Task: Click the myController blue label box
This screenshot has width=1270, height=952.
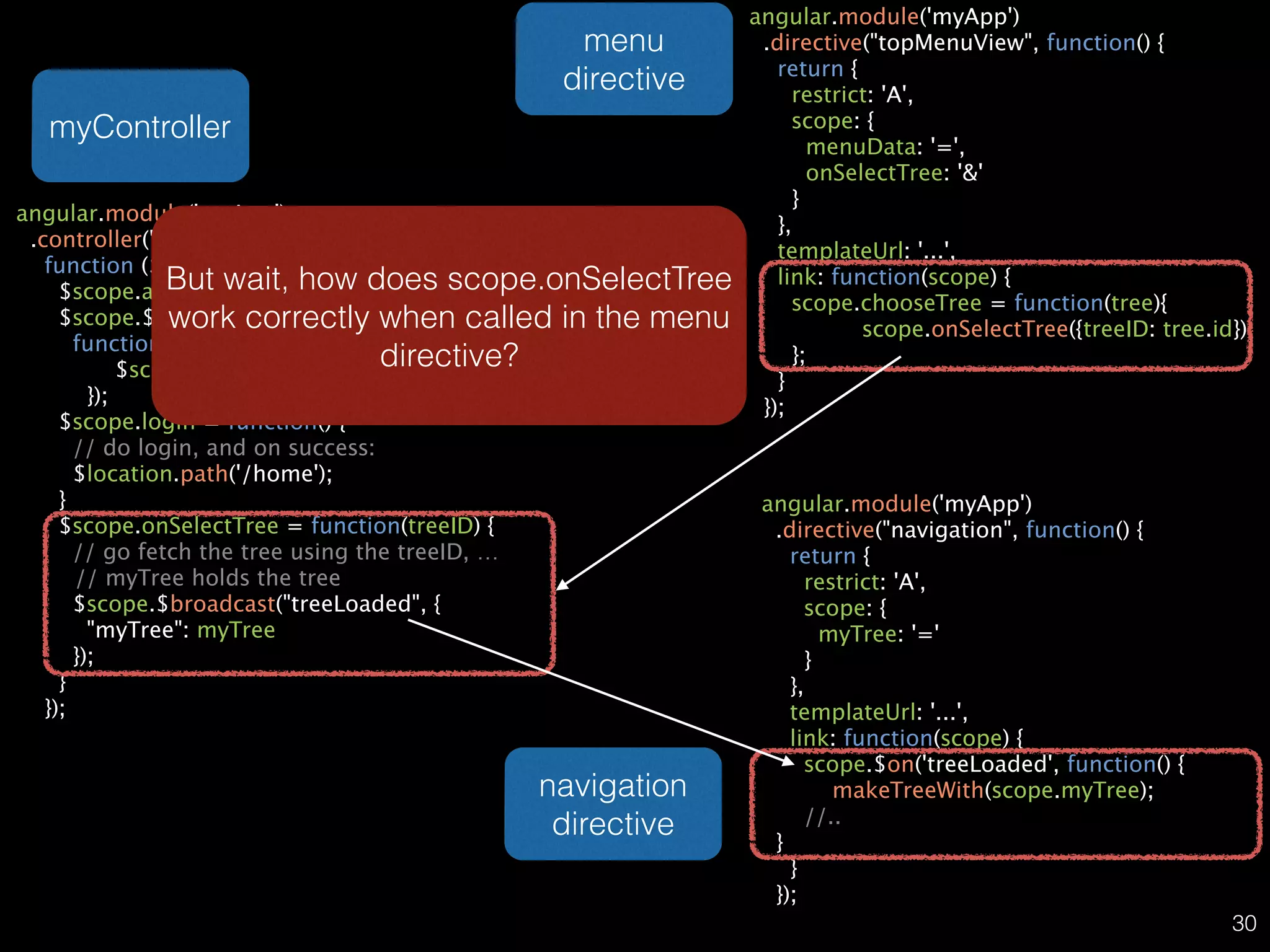Action: pyautogui.click(x=140, y=126)
